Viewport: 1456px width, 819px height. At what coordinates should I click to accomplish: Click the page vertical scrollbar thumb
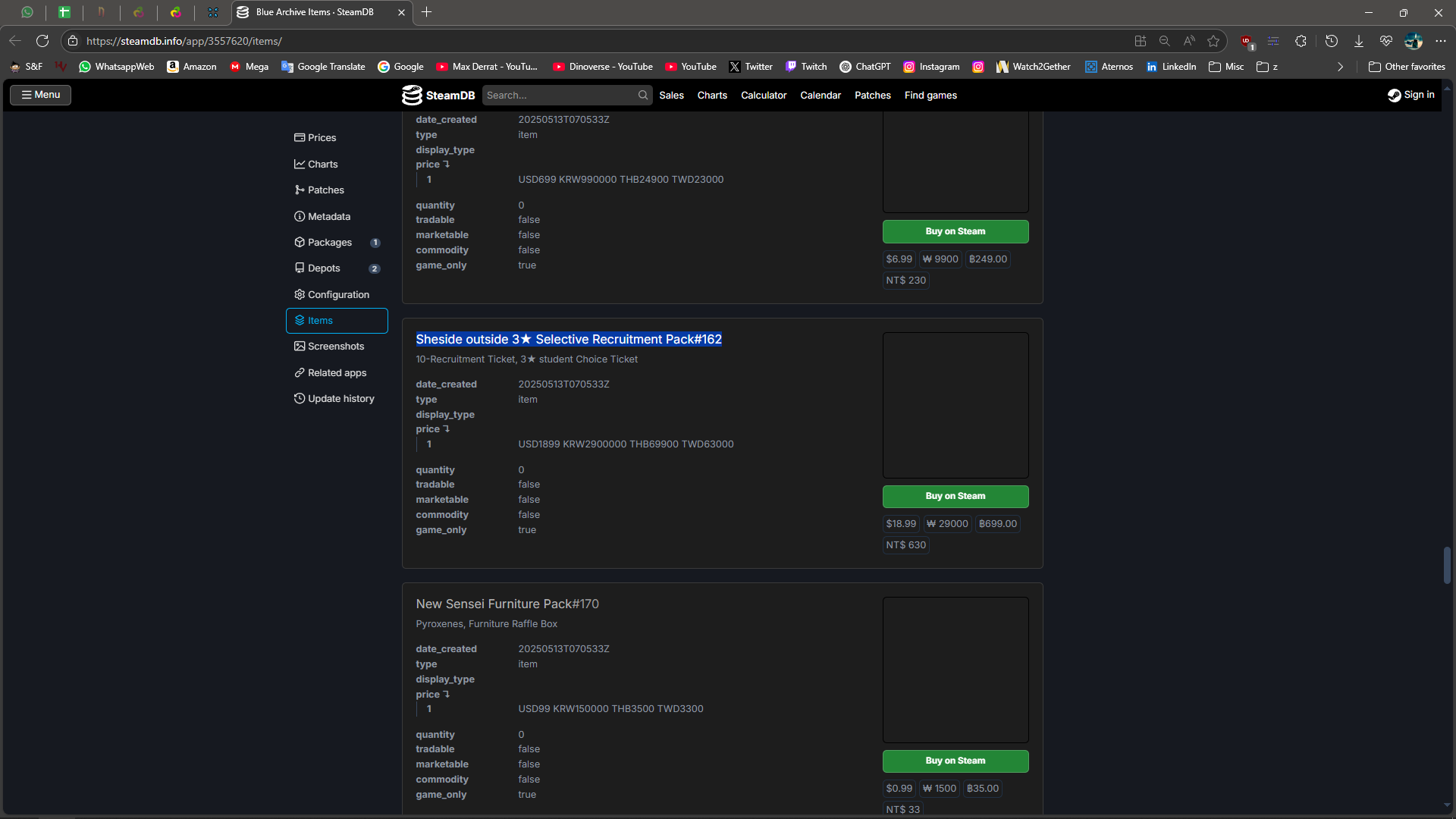(x=1447, y=565)
